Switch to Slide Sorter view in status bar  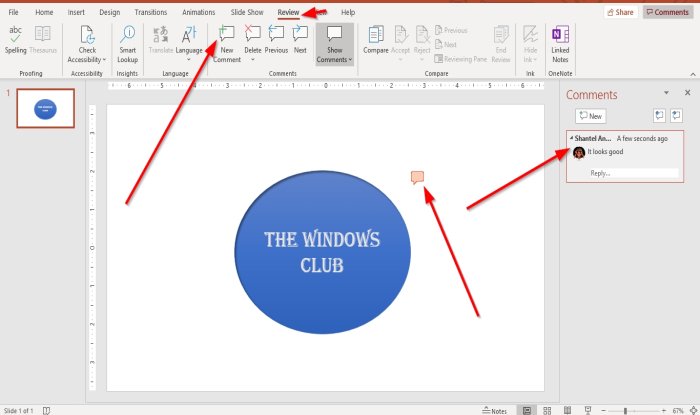tap(547, 410)
